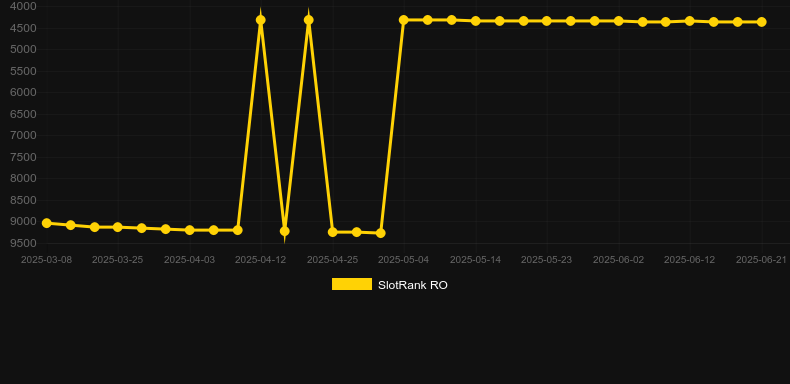Toggle the SlotRank RO legend yellow swatch

[352, 284]
